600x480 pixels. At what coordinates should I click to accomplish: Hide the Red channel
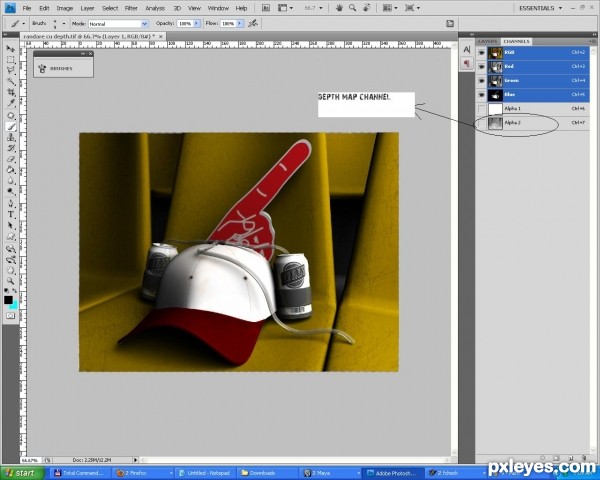pyautogui.click(x=481, y=67)
